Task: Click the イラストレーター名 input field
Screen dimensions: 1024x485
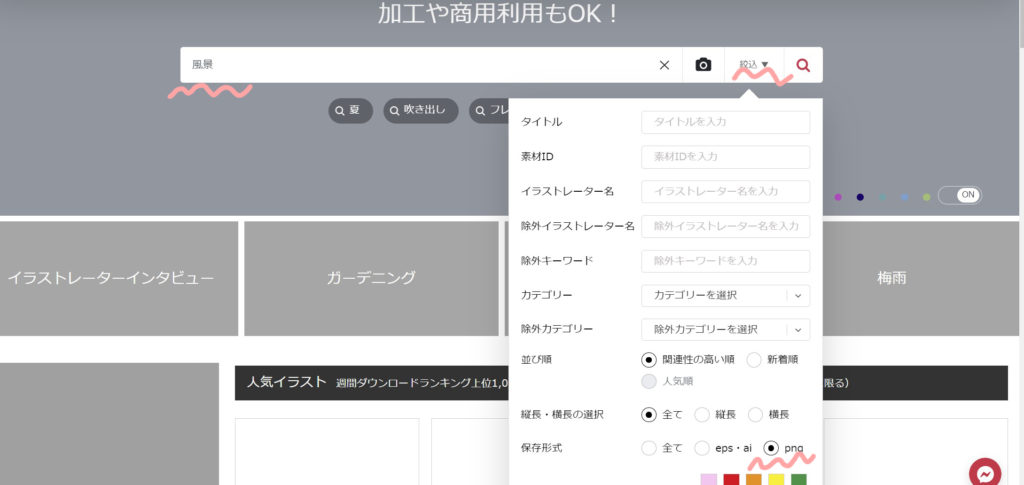Action: (725, 191)
